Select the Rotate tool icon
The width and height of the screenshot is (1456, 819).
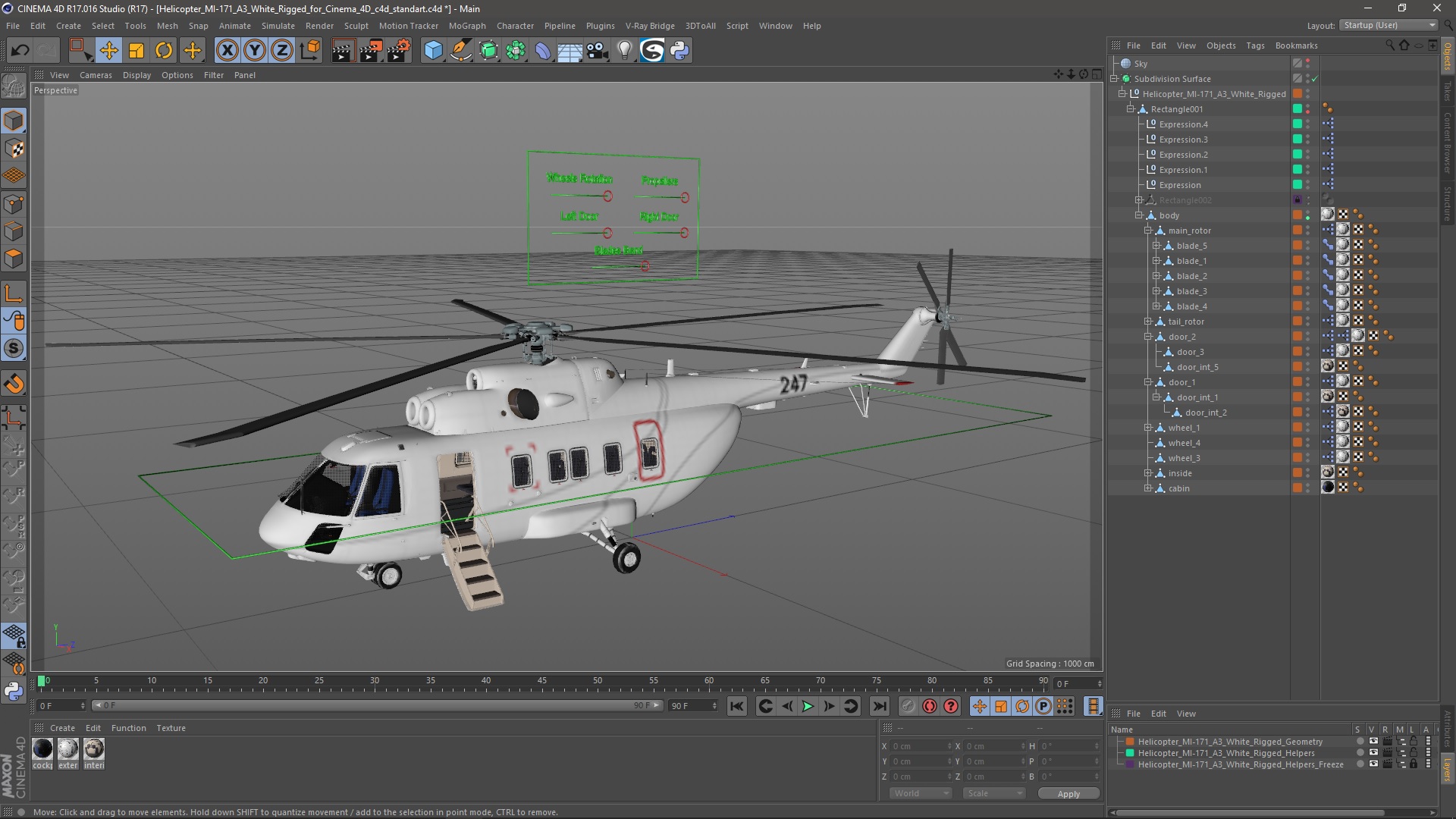pyautogui.click(x=164, y=51)
